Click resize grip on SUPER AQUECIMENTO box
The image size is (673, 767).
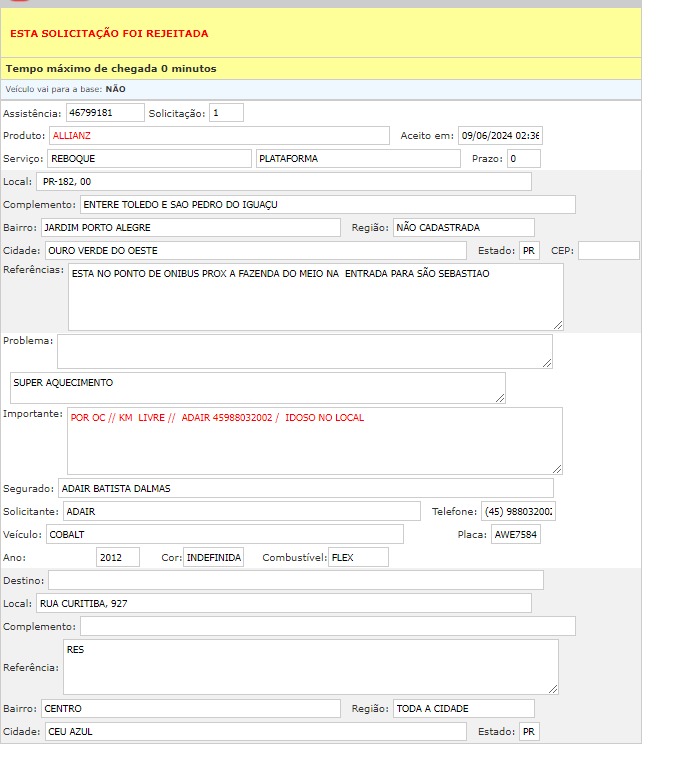(499, 398)
